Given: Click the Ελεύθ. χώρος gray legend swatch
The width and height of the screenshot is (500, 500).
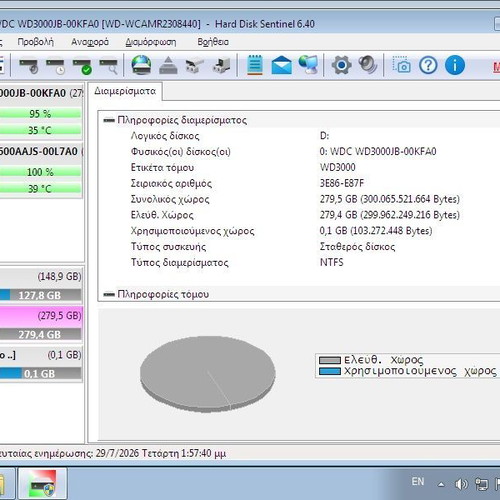Looking at the screenshot, I should 330,360.
